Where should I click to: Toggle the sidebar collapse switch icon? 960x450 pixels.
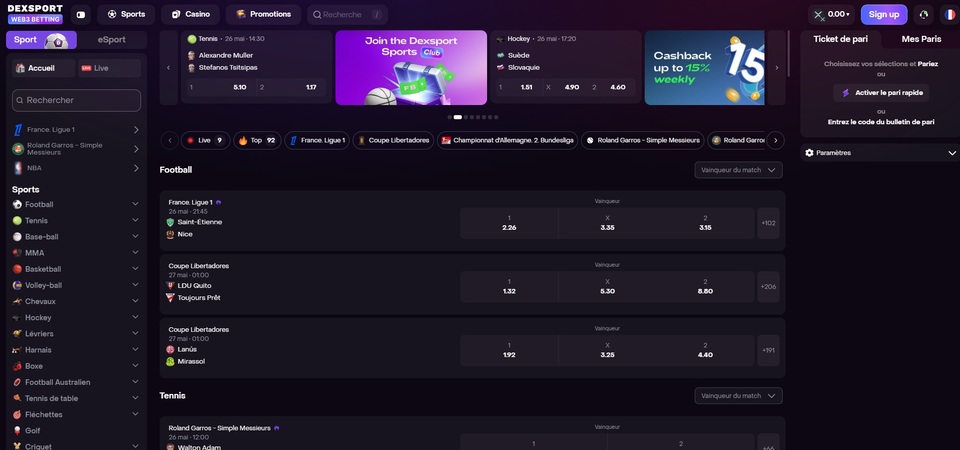tap(80, 14)
